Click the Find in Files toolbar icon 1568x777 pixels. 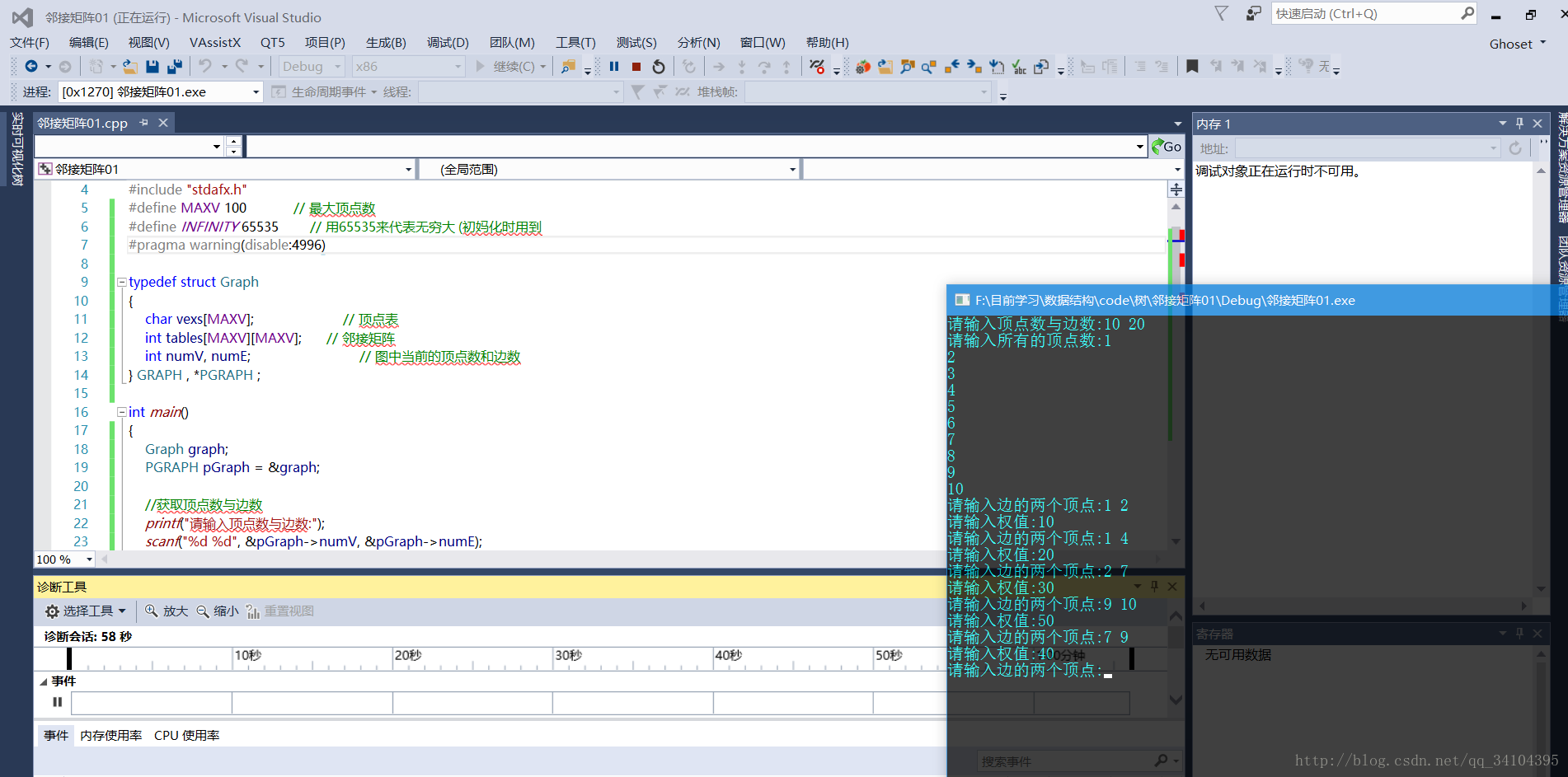click(x=569, y=66)
